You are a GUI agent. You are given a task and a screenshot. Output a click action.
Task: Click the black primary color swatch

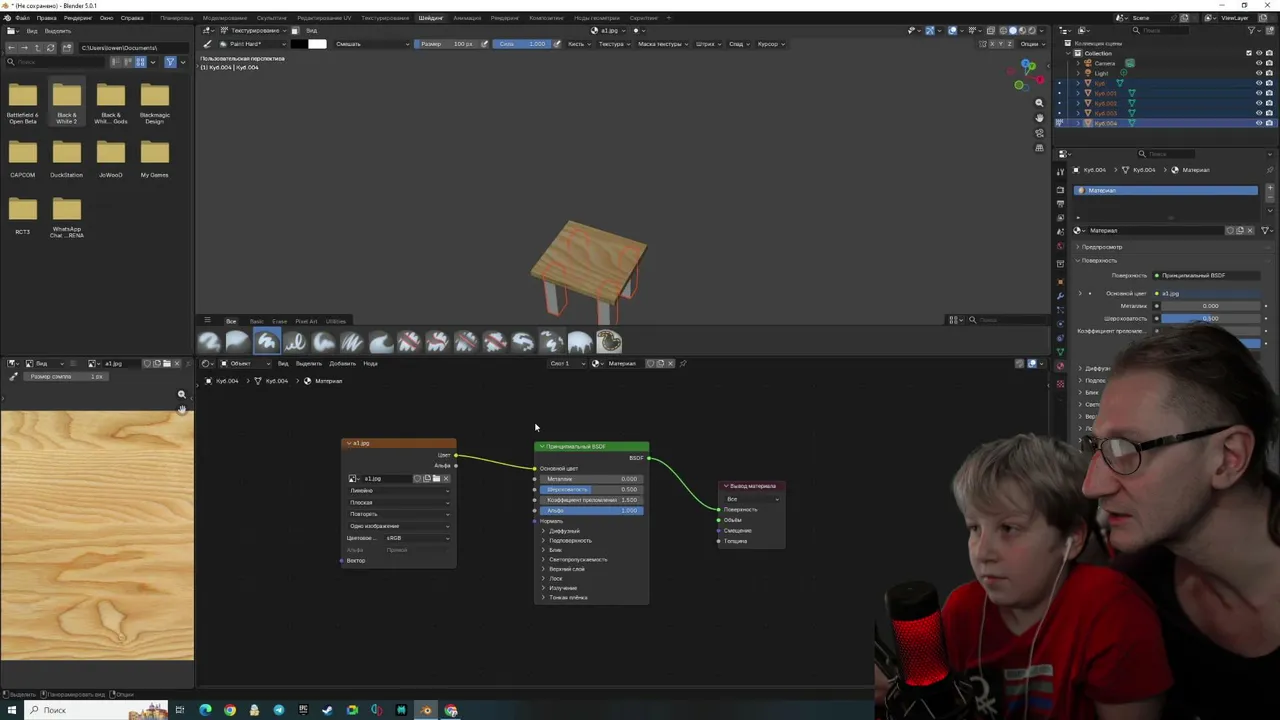pyautogui.click(x=299, y=44)
